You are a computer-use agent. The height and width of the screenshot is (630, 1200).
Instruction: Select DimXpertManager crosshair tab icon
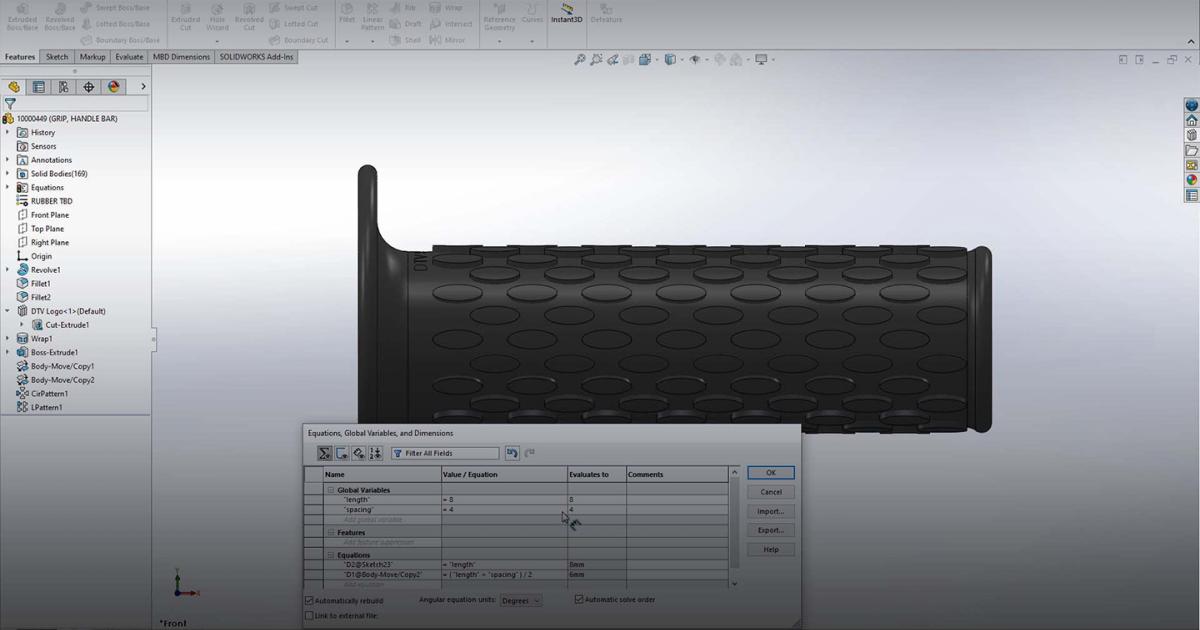tap(89, 87)
